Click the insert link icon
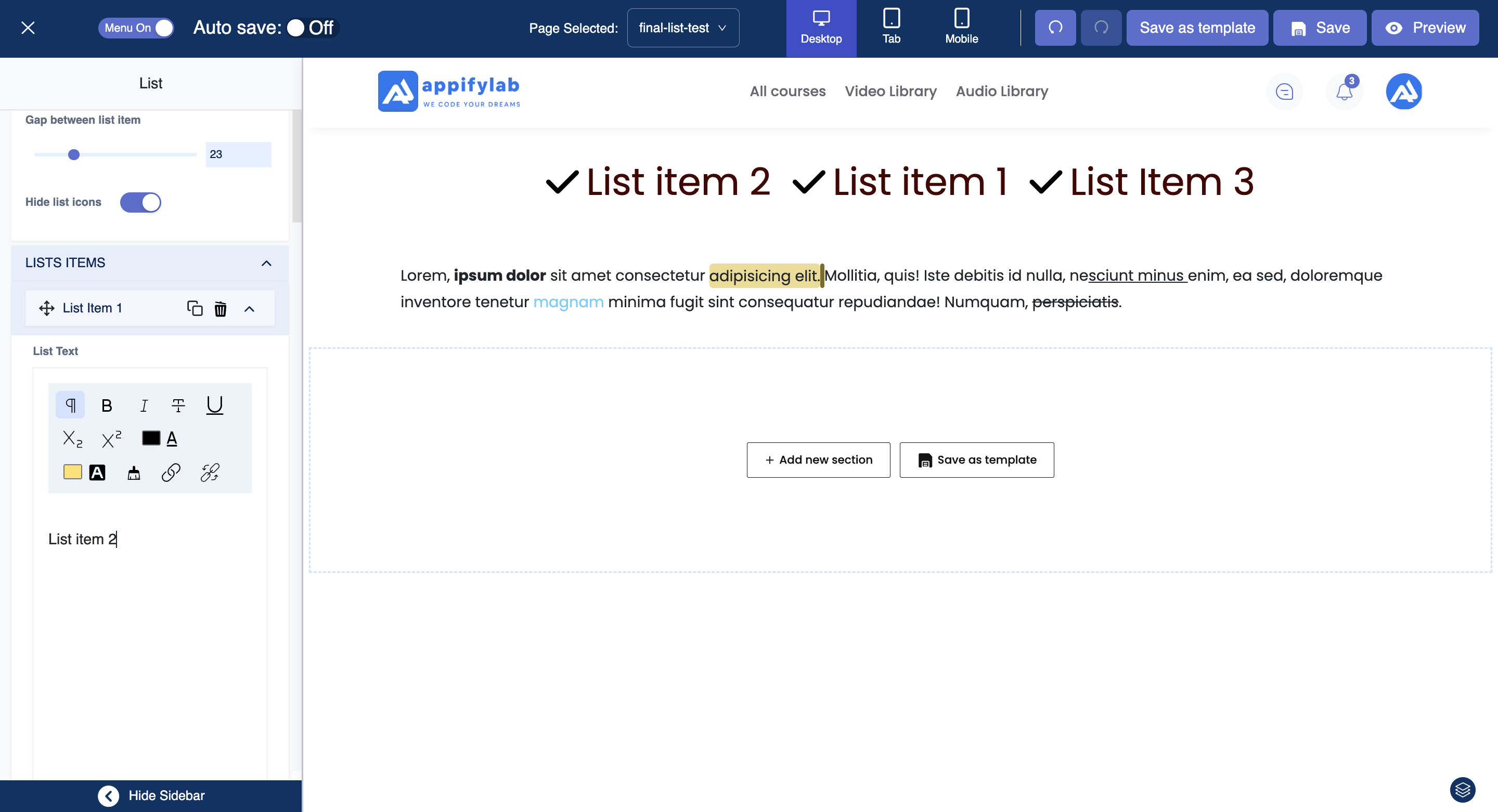The image size is (1498, 812). 171,473
